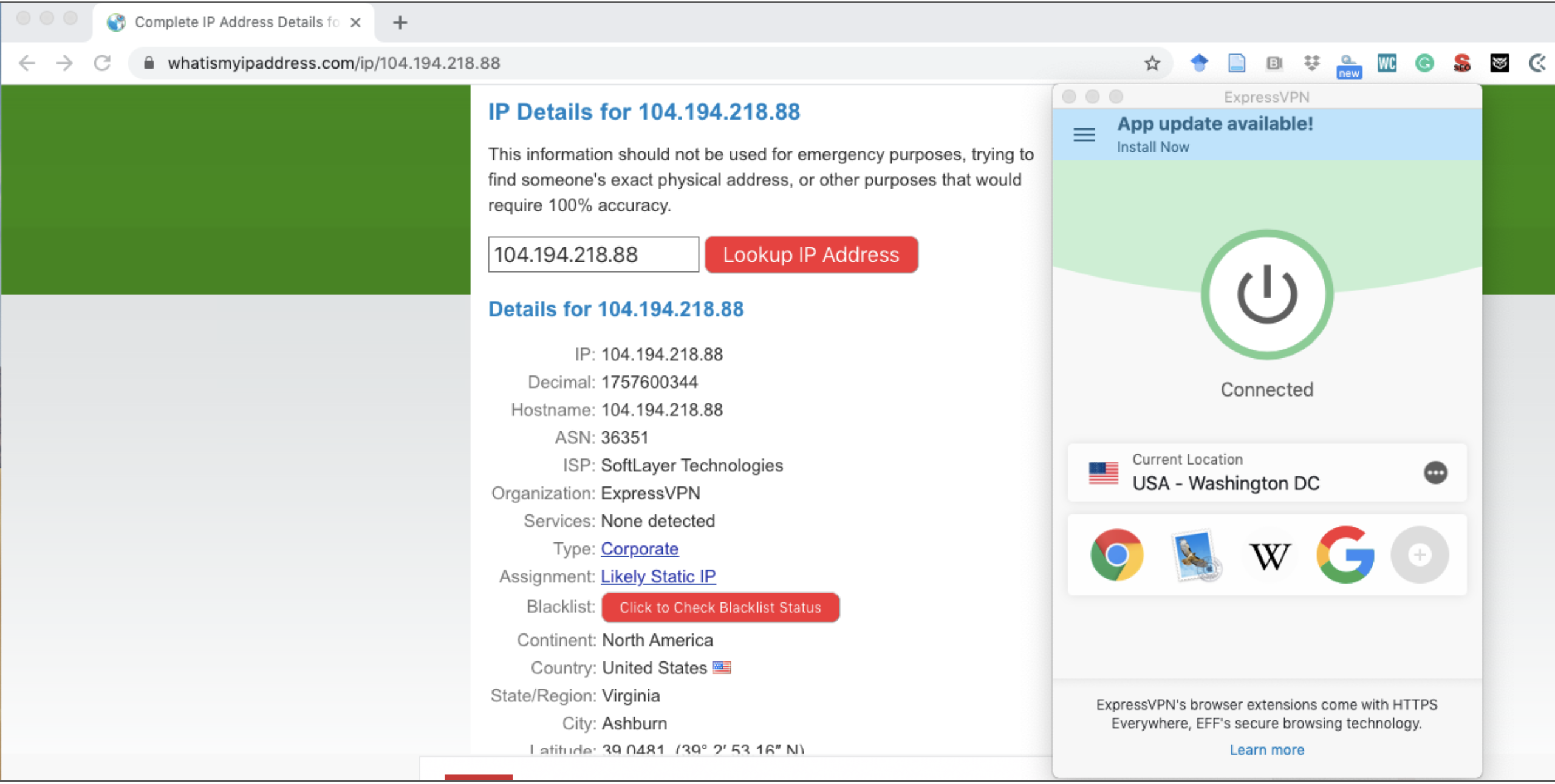Screen dimensions: 1555x784
Task: Click the 'Details for 104.194.218.88' heading
Action: click(x=616, y=309)
